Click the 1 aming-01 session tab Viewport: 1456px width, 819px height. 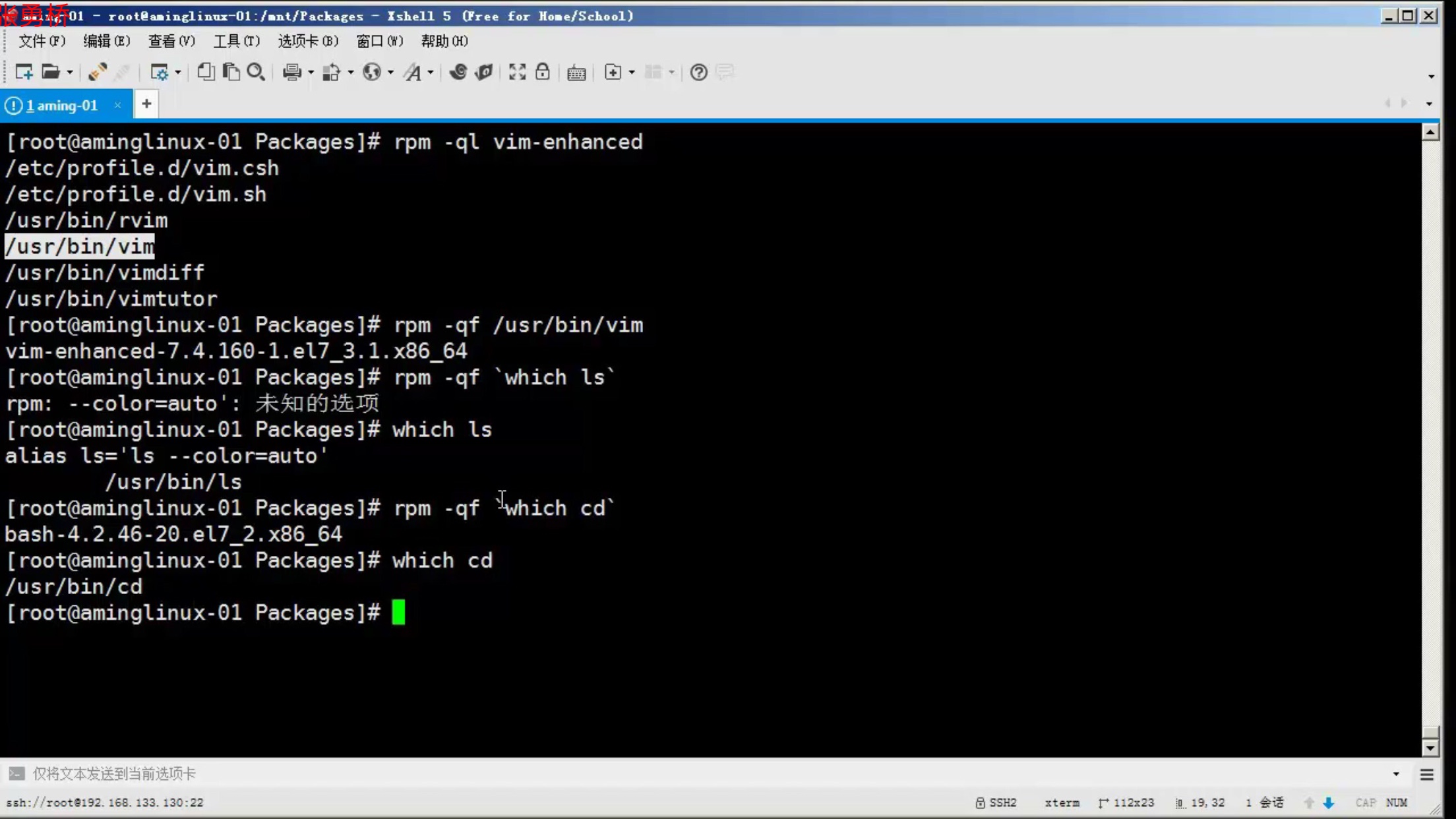point(62,105)
